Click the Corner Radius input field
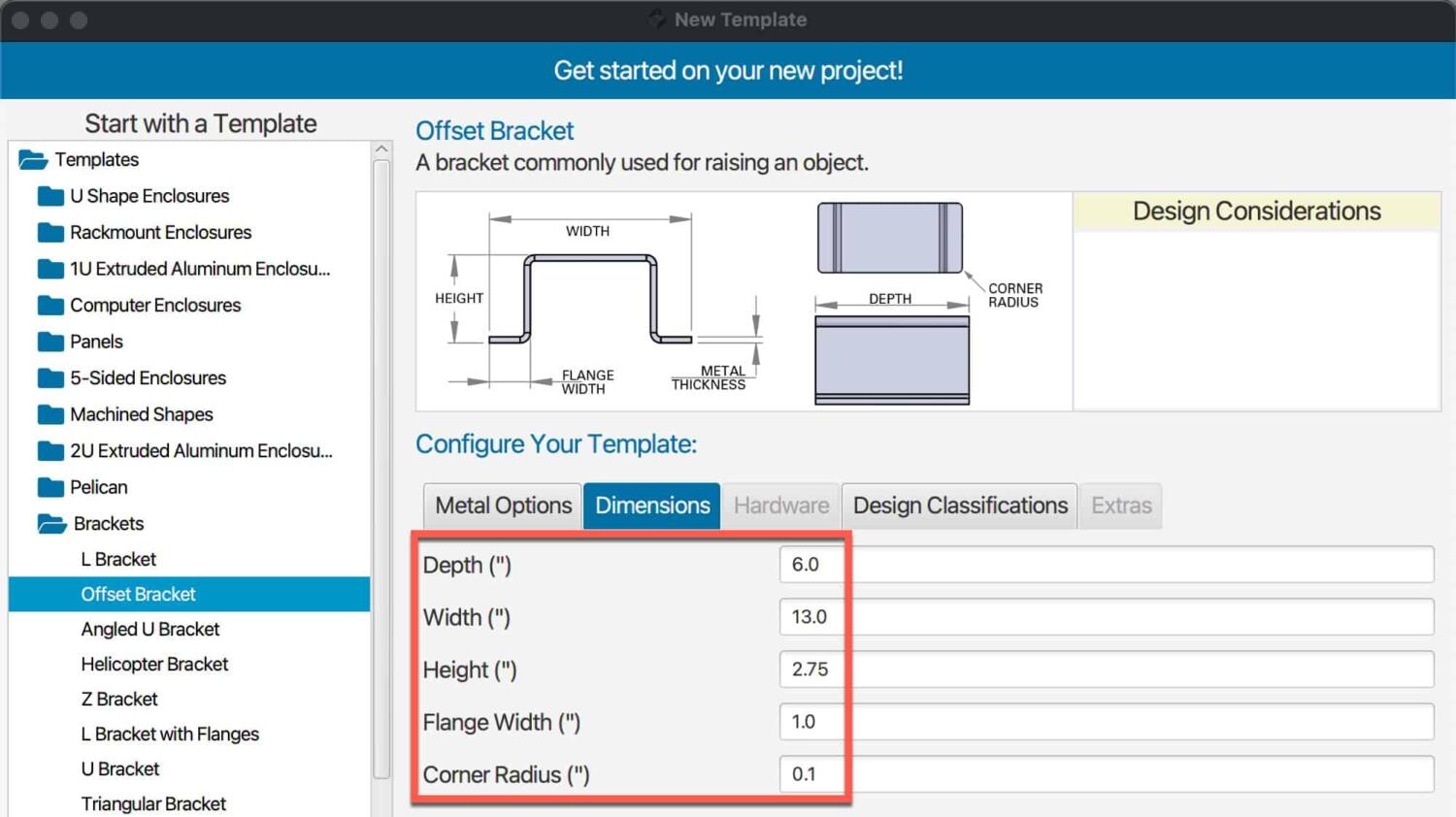 point(1106,774)
